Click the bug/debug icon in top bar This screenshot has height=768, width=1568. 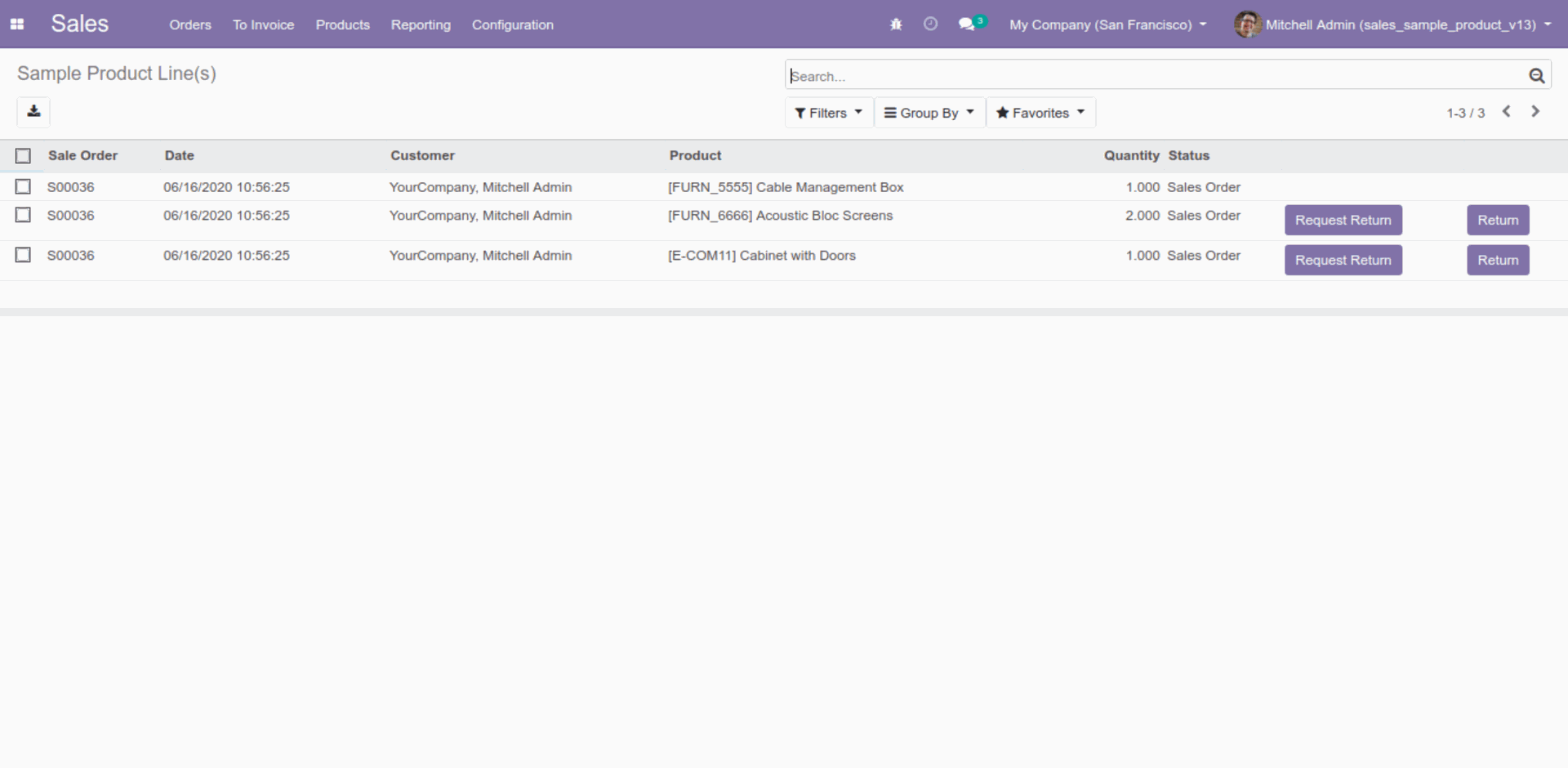[x=895, y=24]
